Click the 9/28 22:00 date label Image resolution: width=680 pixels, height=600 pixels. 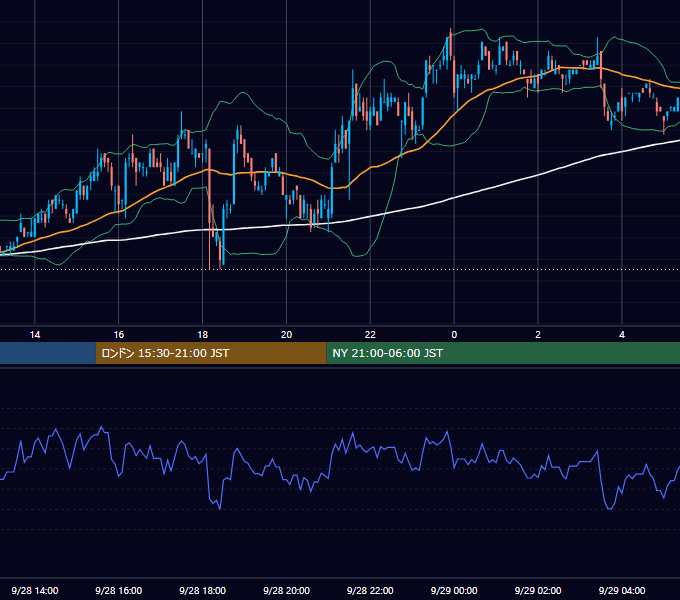pyautogui.click(x=370, y=590)
